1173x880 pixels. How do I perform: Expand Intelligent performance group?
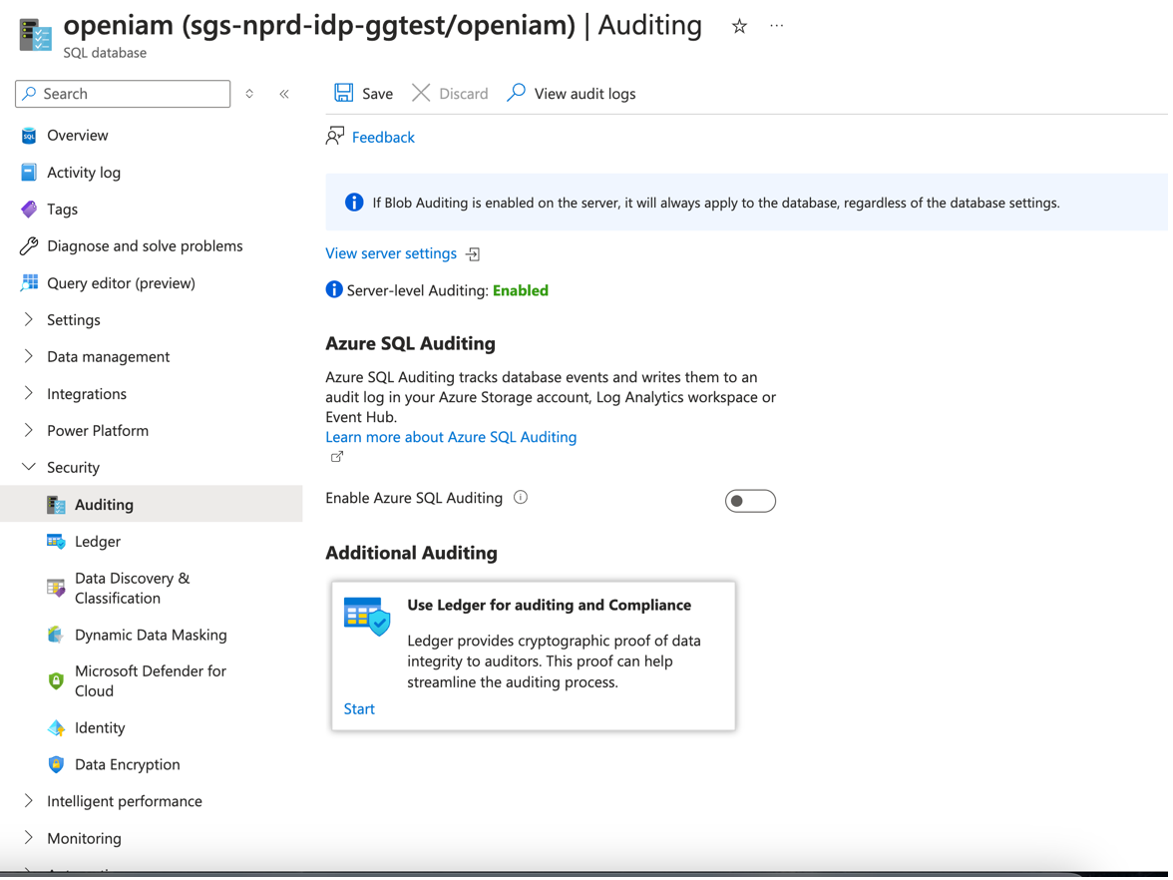(x=28, y=801)
